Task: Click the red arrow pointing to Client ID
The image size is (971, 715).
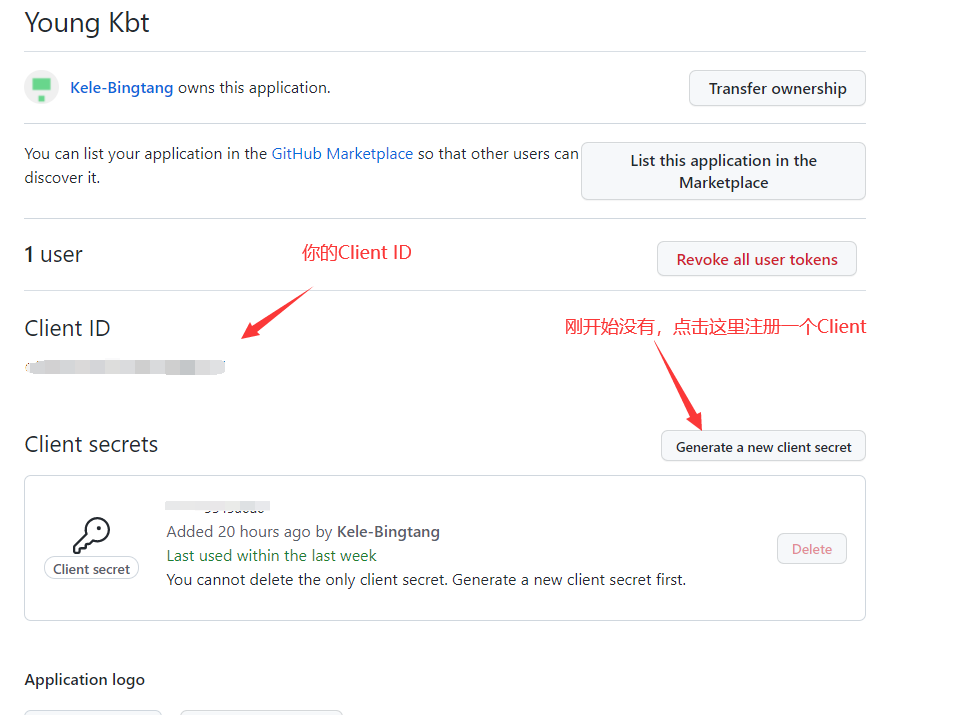Action: 277,313
